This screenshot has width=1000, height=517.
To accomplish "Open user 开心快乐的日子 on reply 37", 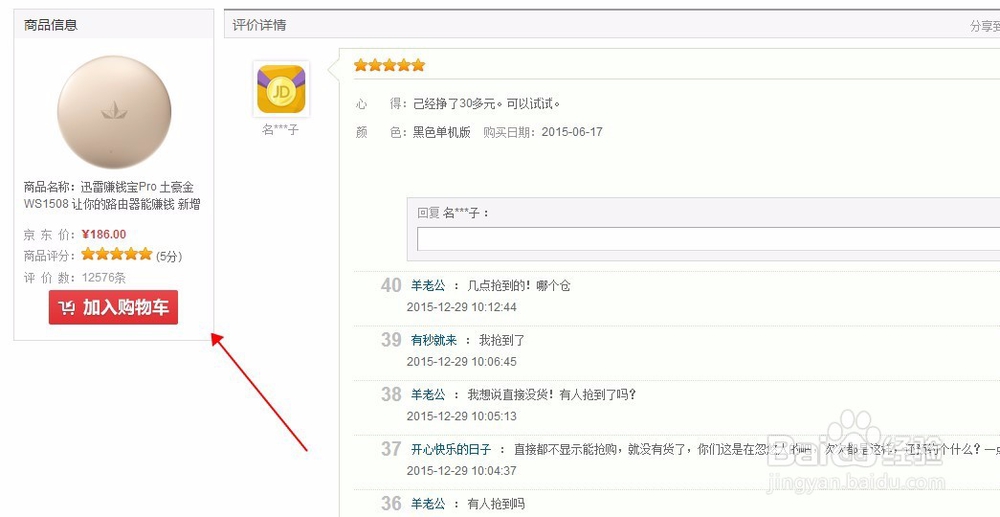I will pos(451,449).
